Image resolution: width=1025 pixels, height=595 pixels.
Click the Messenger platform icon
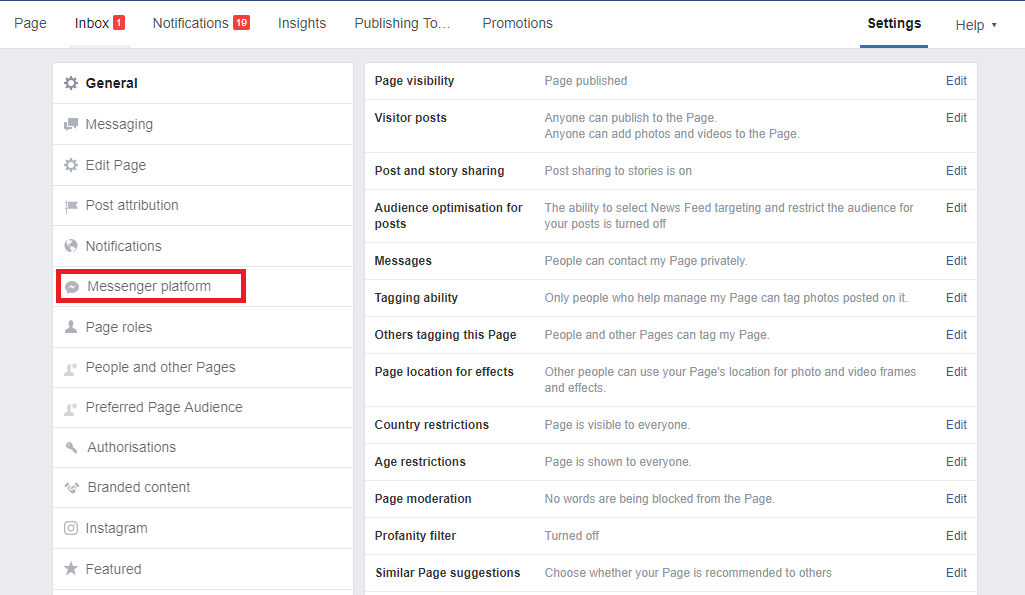(72, 287)
